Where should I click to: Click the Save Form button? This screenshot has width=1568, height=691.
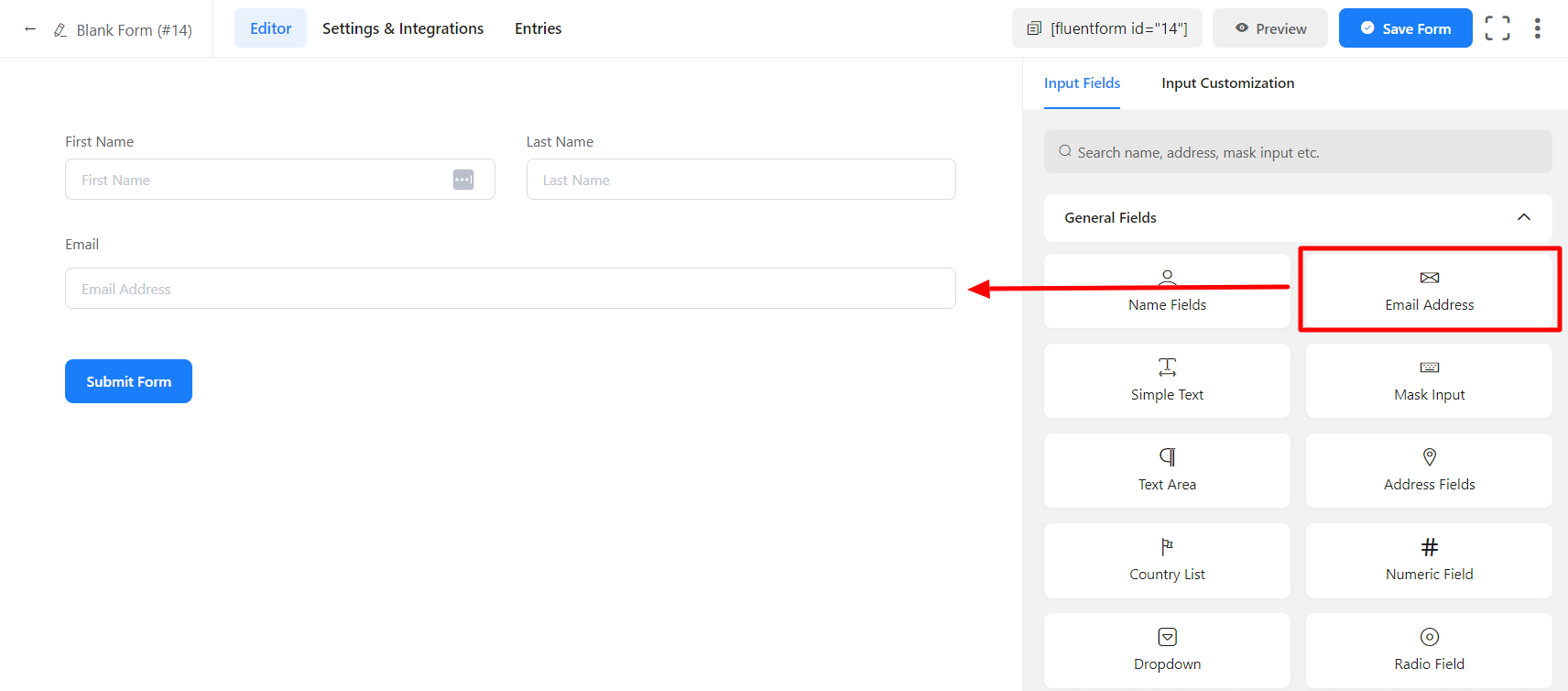[1405, 28]
